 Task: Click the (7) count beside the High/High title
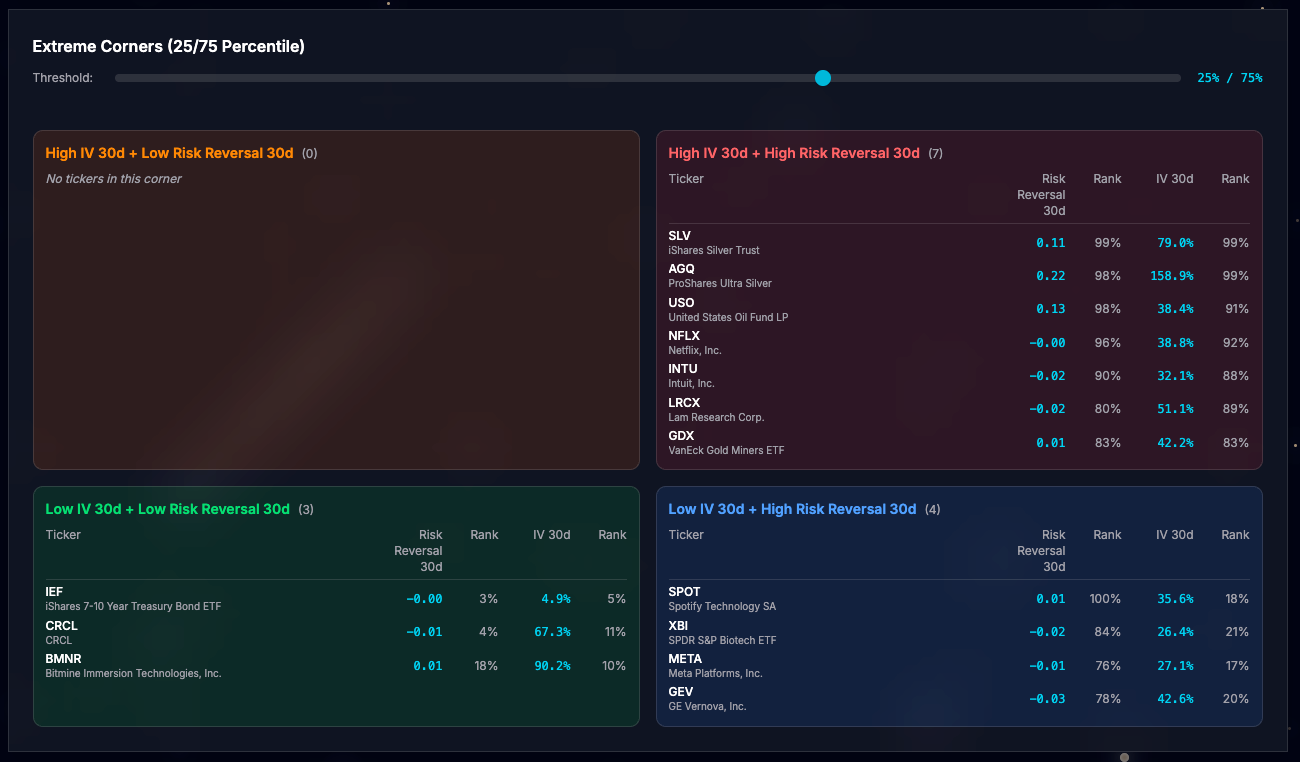935,153
